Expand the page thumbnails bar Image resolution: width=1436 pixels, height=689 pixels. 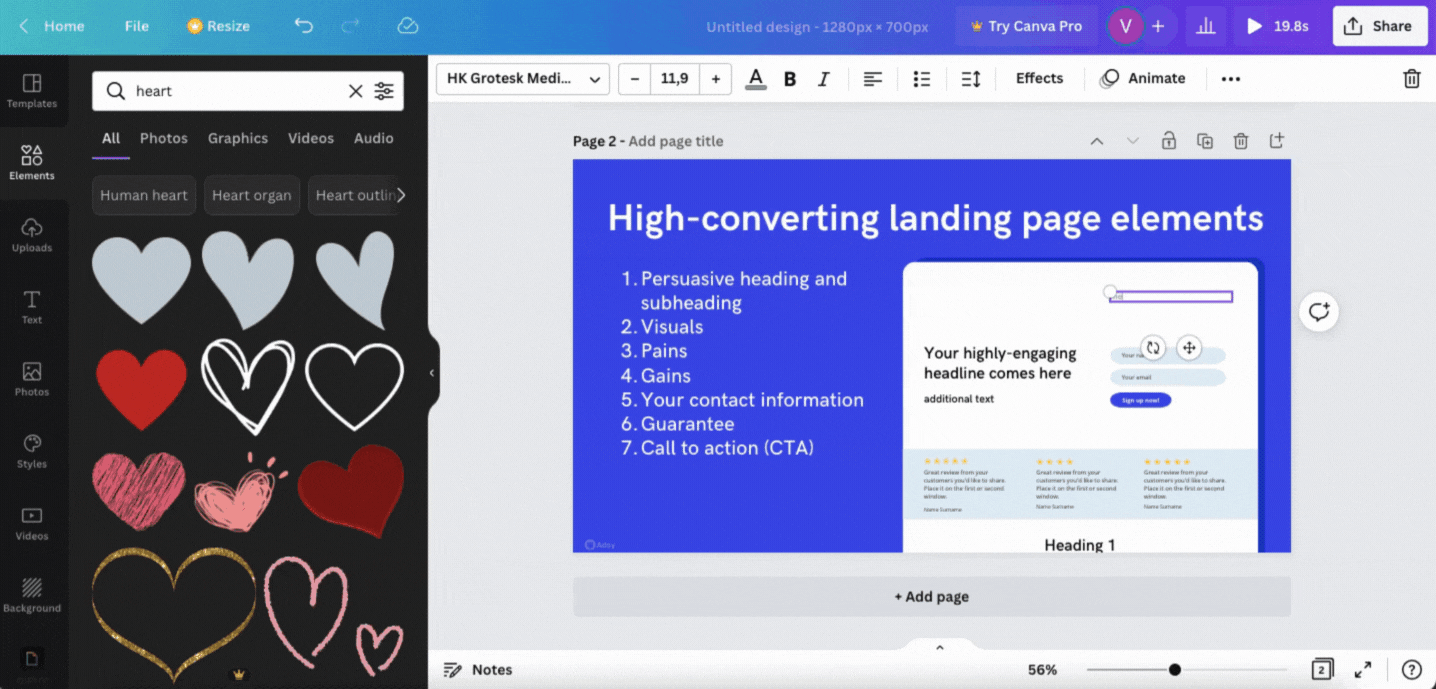point(938,647)
